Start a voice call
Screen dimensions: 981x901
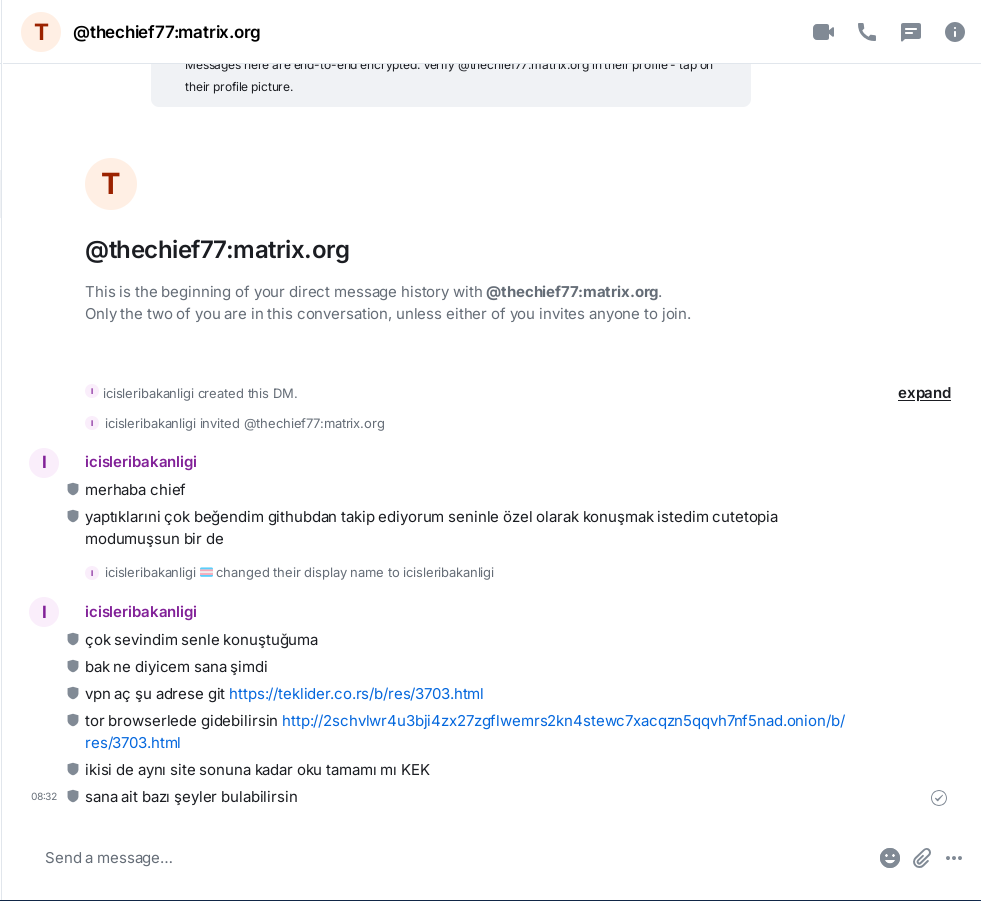tap(867, 32)
